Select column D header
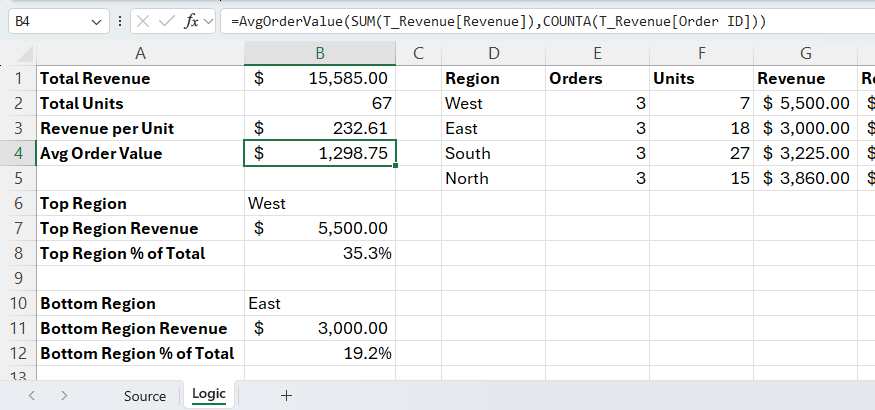The image size is (875, 410). coord(493,54)
